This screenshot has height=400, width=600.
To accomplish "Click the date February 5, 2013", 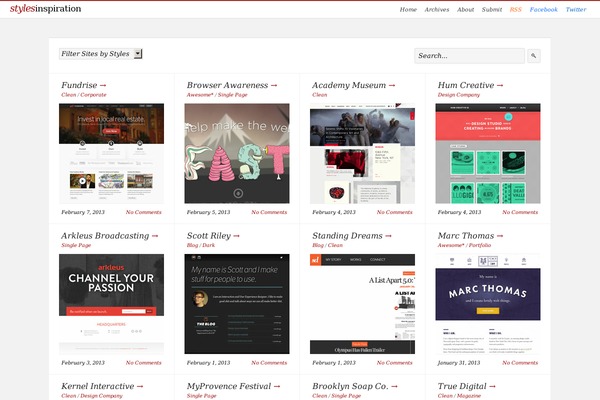I will pyautogui.click(x=208, y=212).
